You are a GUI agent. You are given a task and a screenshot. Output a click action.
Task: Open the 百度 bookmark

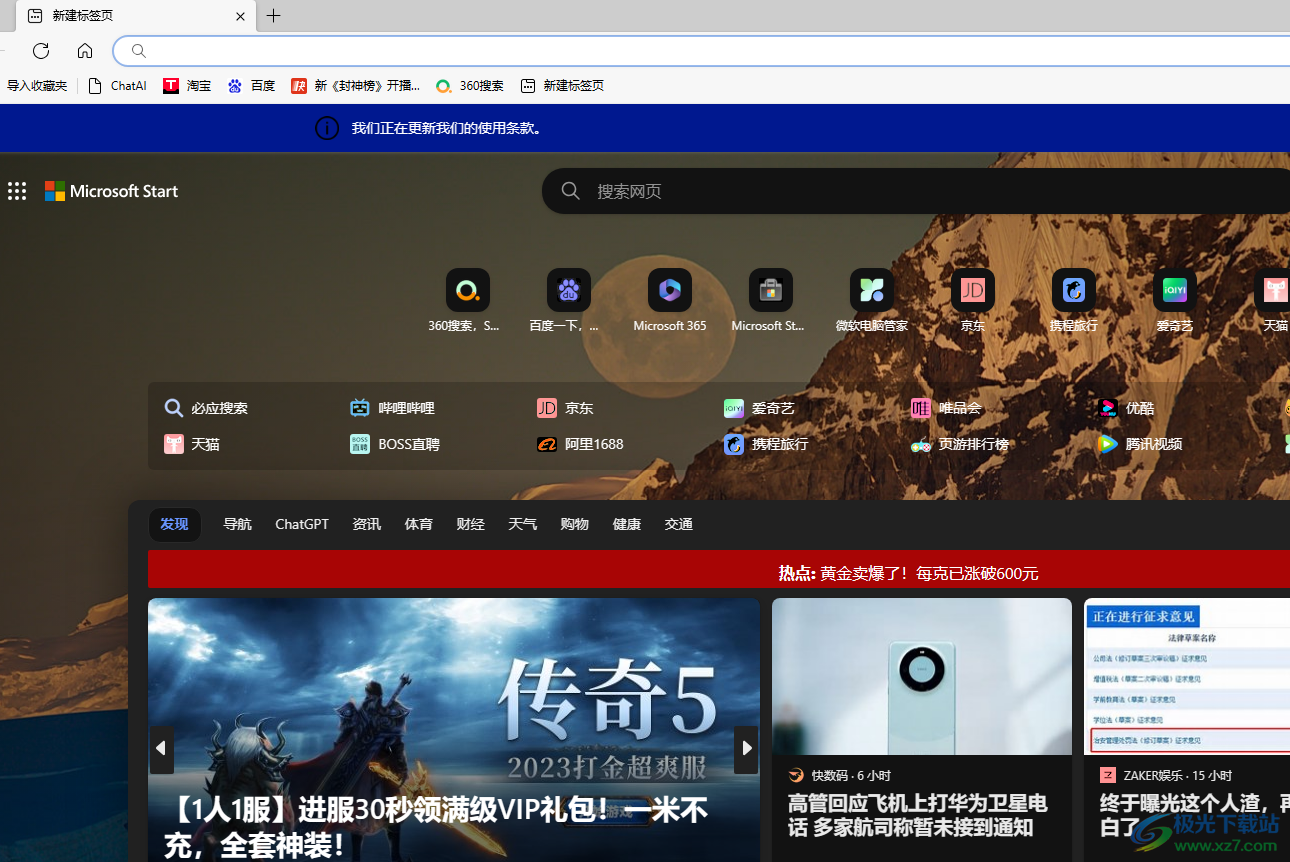click(x=251, y=86)
